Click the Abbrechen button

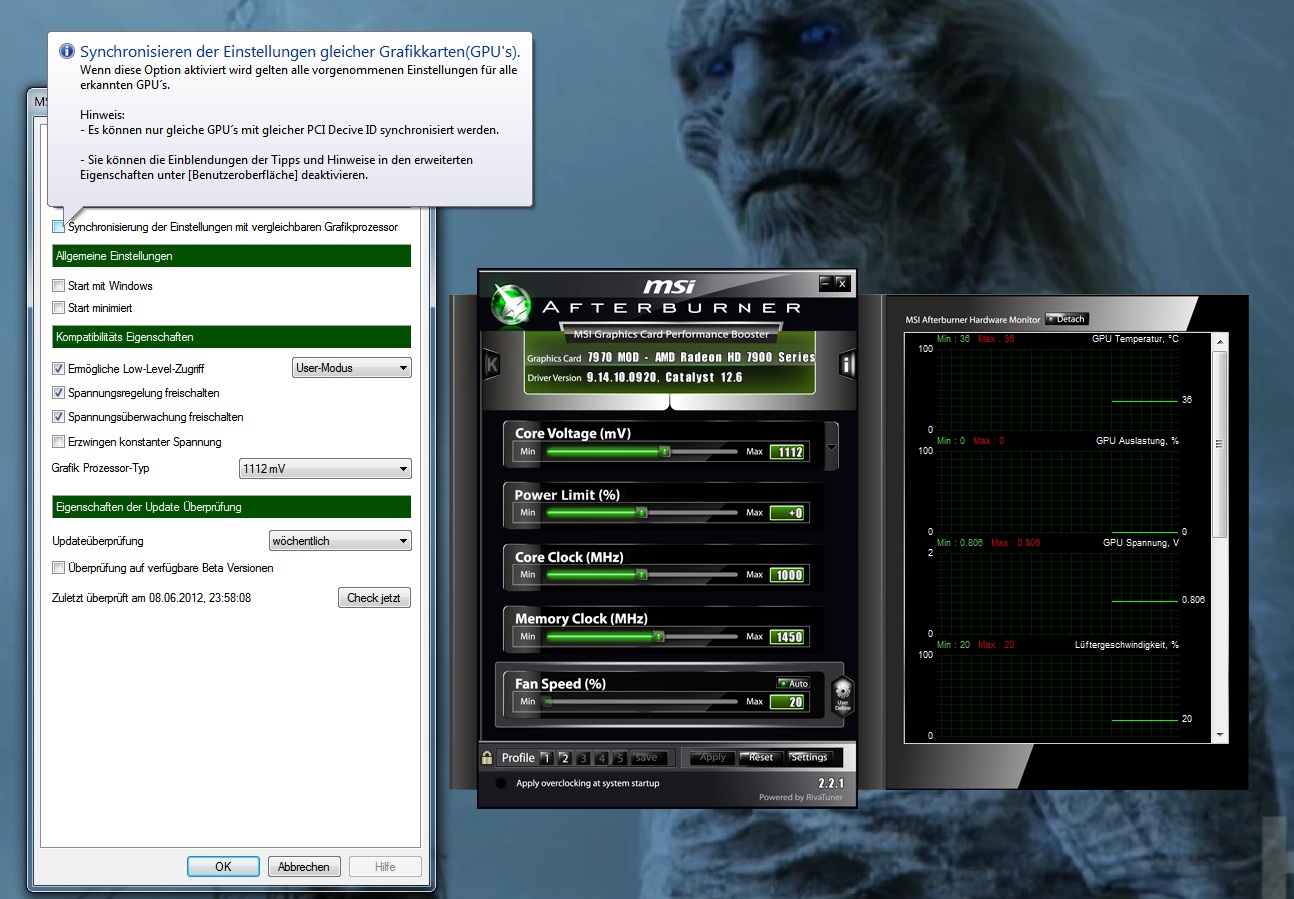pos(304,867)
